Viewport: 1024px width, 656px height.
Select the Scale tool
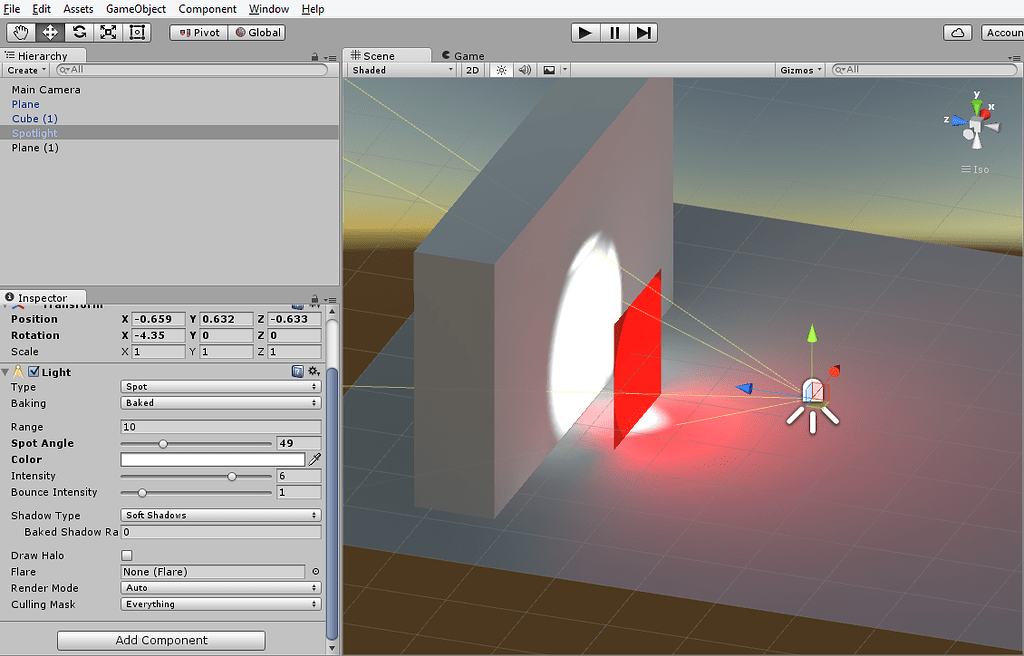click(107, 32)
